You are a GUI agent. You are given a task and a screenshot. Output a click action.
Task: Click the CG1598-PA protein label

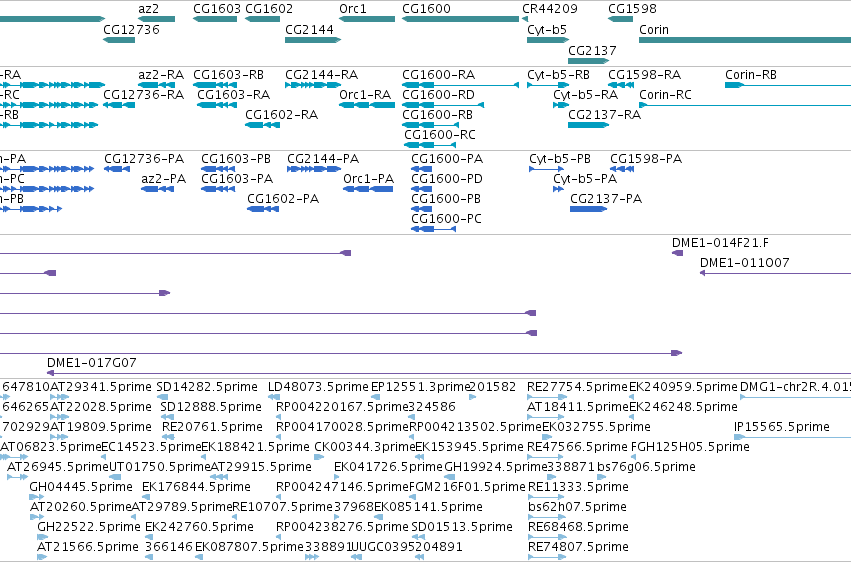point(646,159)
